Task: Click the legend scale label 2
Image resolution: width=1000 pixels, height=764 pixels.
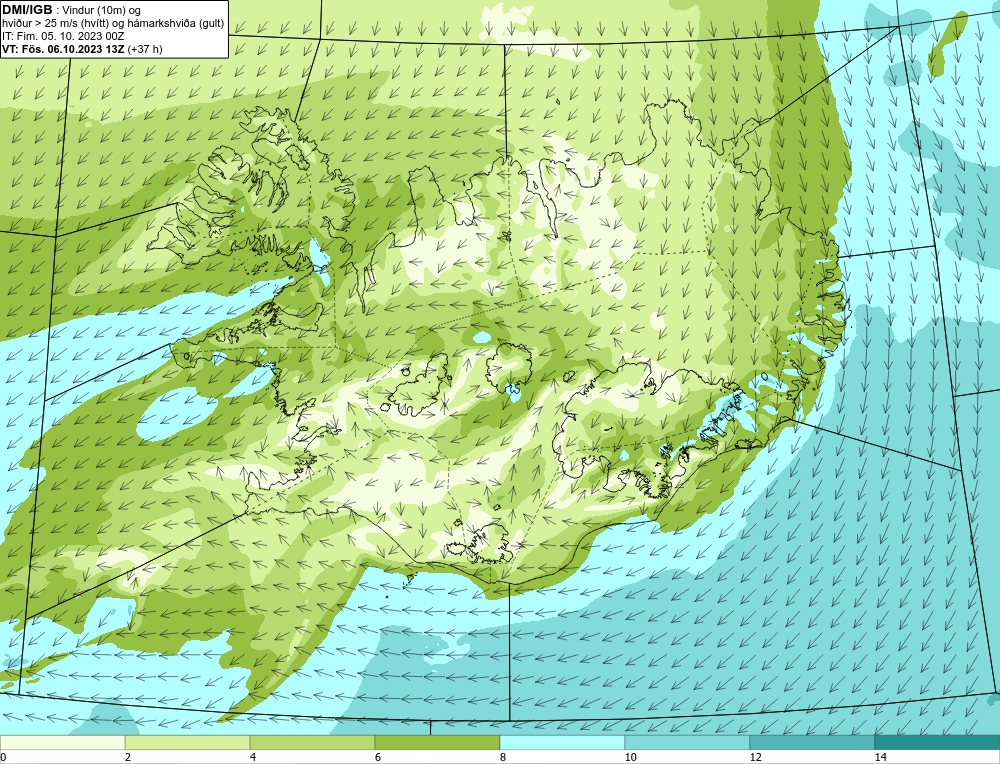Action: click(128, 757)
